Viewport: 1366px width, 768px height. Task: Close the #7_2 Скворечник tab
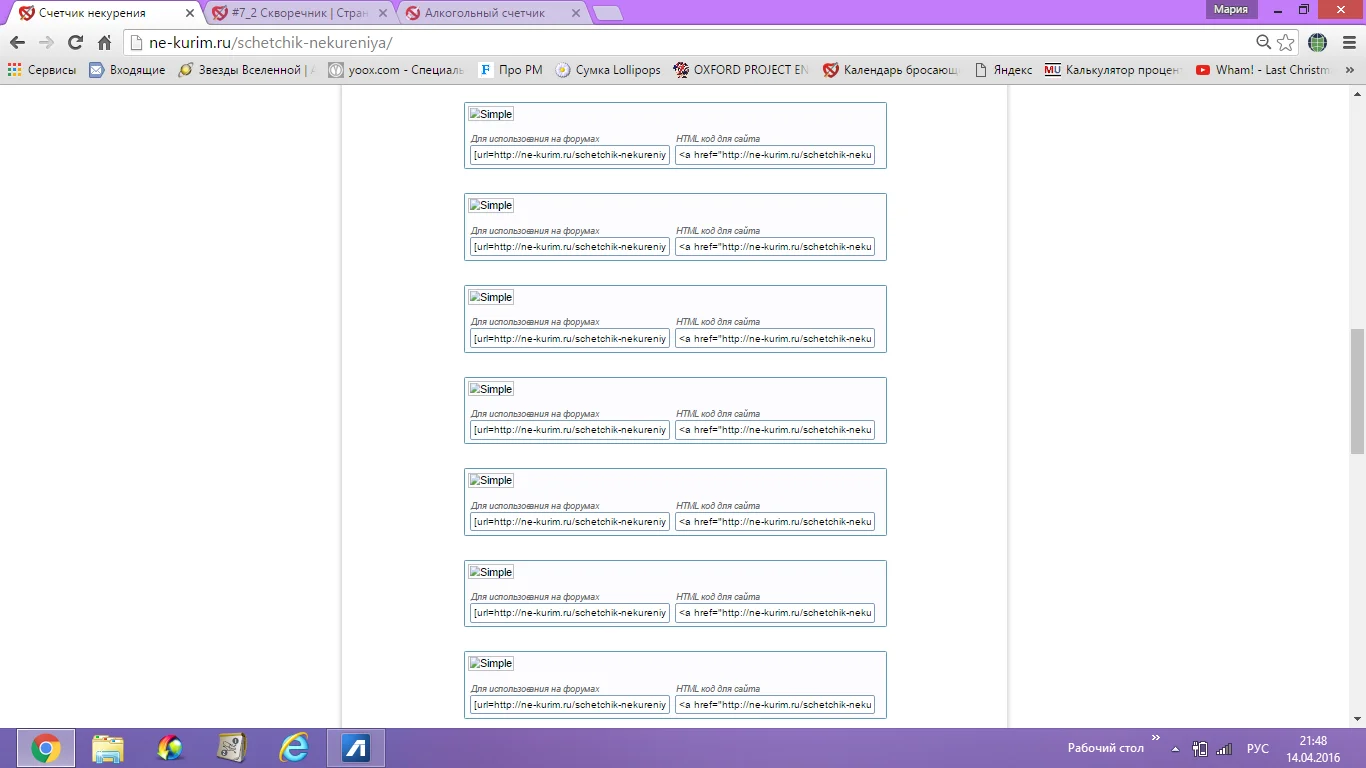pos(382,13)
